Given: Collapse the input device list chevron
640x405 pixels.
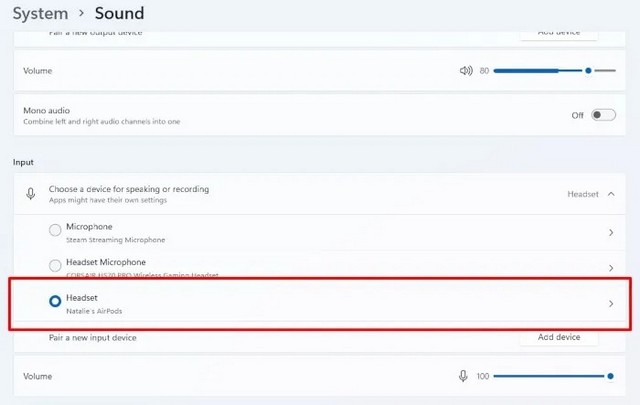Looking at the screenshot, I should pyautogui.click(x=611, y=194).
